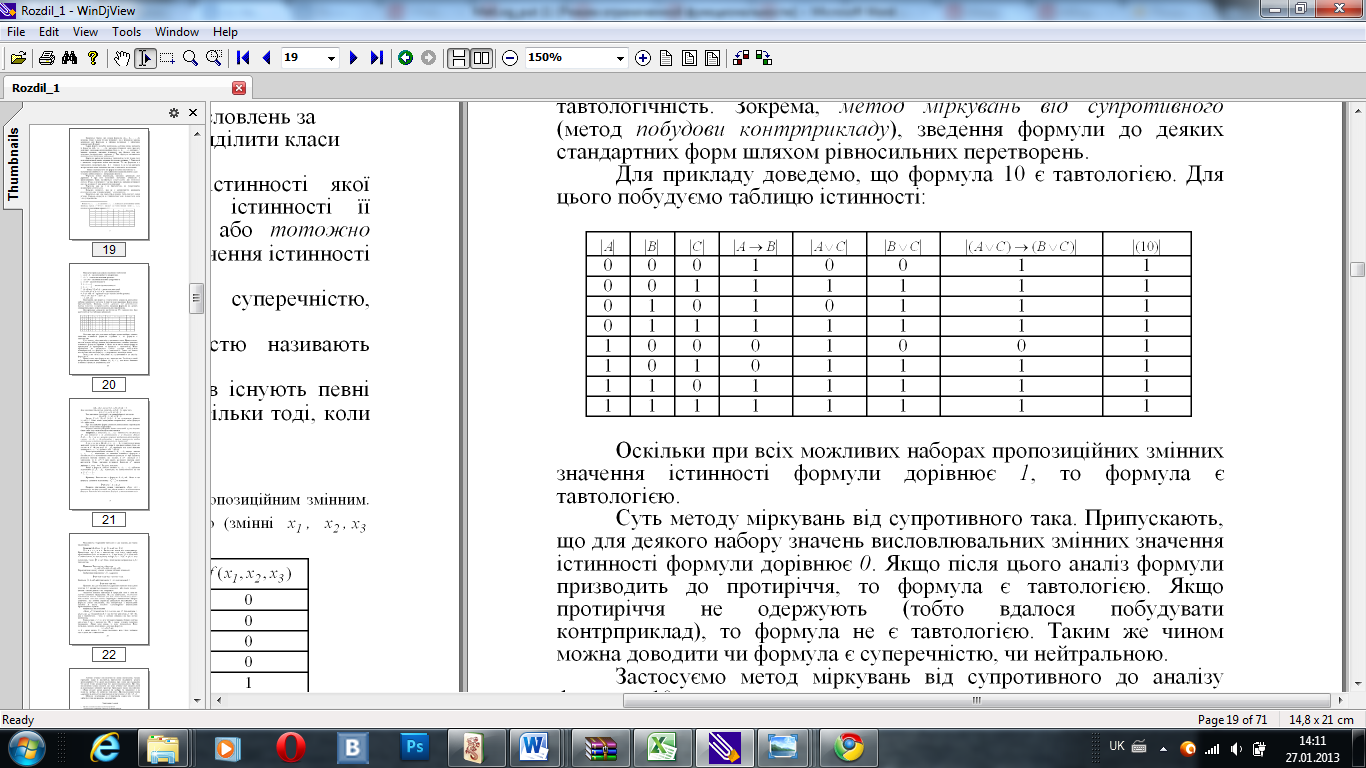This screenshot has height=768, width=1366.
Task: Fit the whole page in window
Action: point(712,58)
